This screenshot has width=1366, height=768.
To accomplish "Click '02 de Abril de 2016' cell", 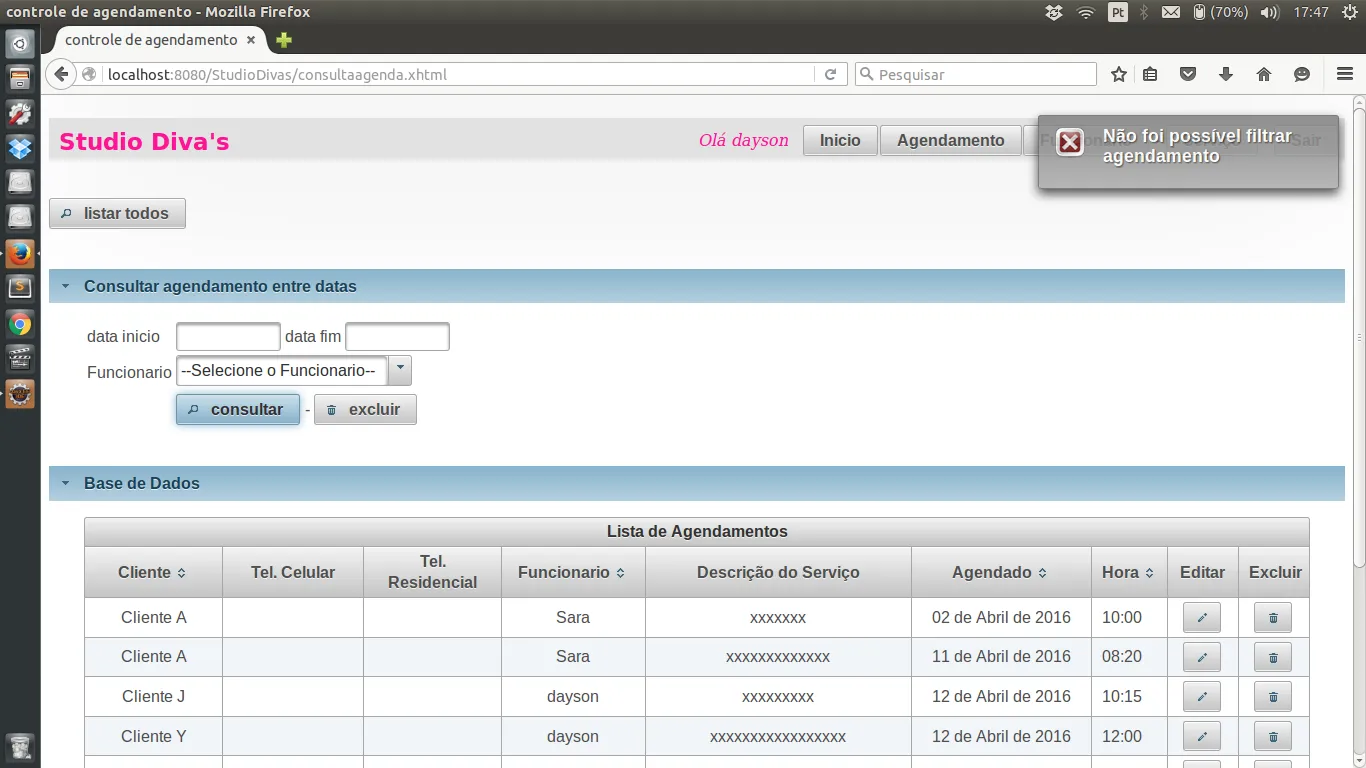I will (x=1001, y=618).
